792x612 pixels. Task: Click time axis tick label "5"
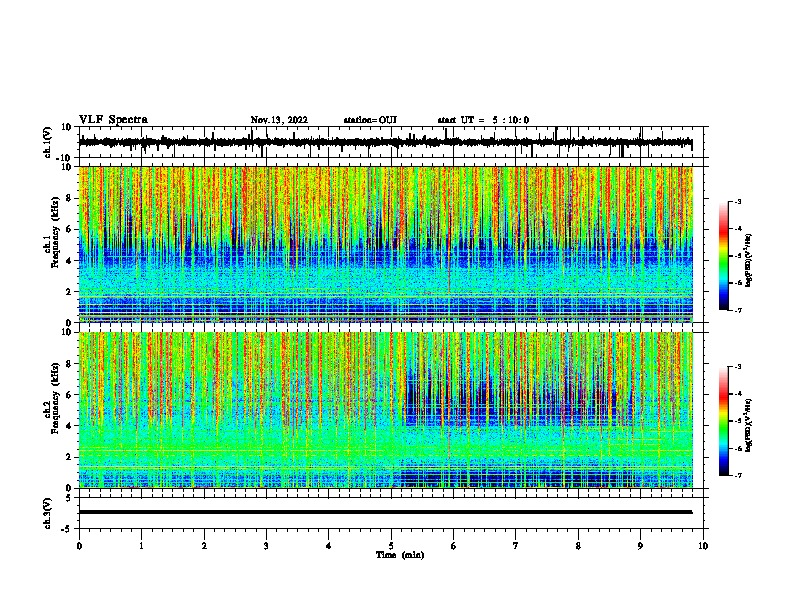391,546
